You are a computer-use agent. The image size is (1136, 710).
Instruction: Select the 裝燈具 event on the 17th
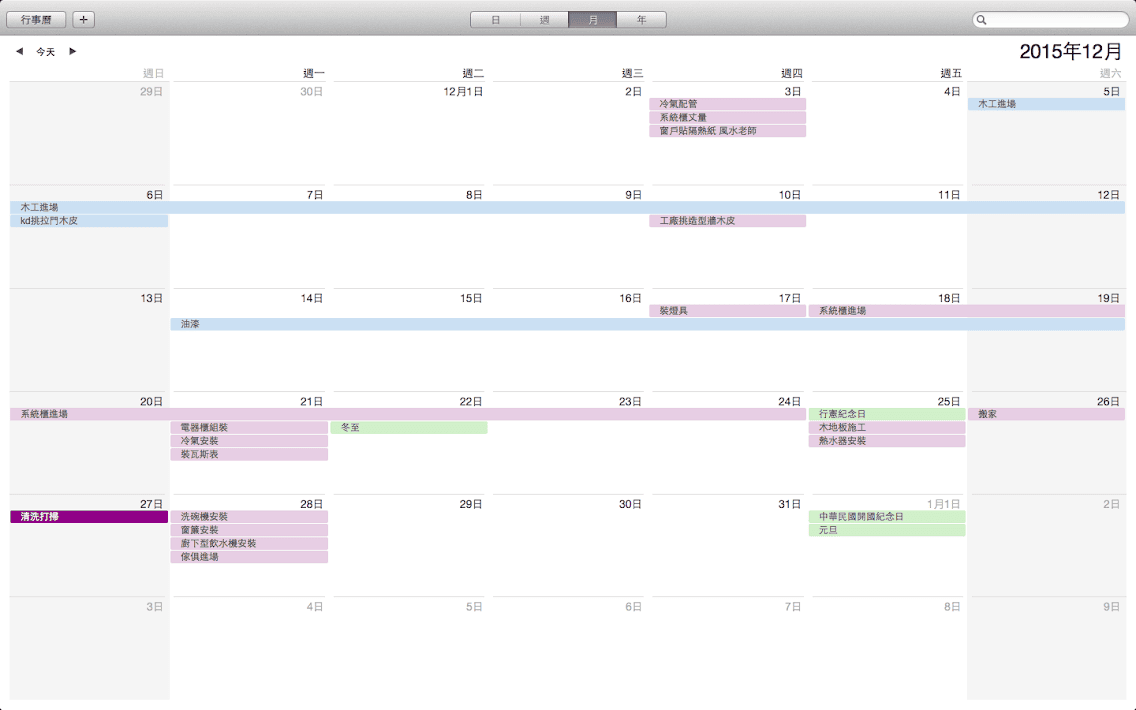click(727, 311)
